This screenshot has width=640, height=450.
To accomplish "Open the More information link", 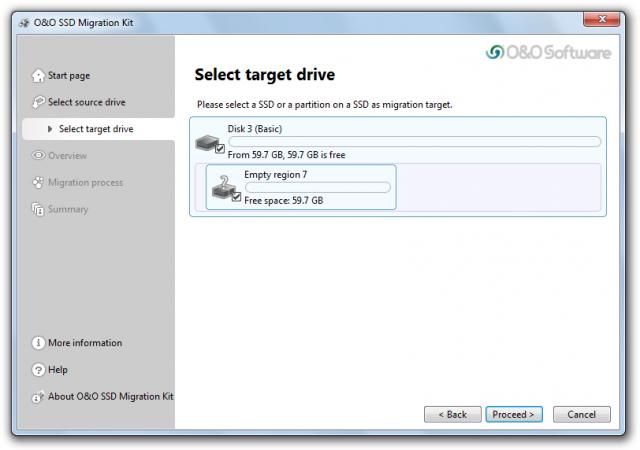I will [x=85, y=343].
